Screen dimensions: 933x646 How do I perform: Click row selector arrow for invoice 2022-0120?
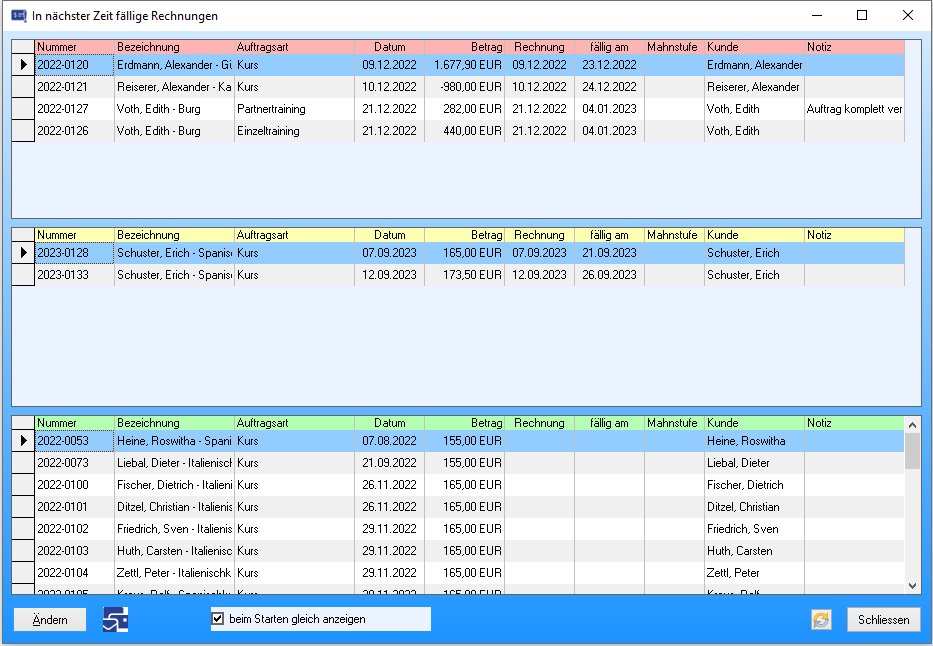click(23, 65)
